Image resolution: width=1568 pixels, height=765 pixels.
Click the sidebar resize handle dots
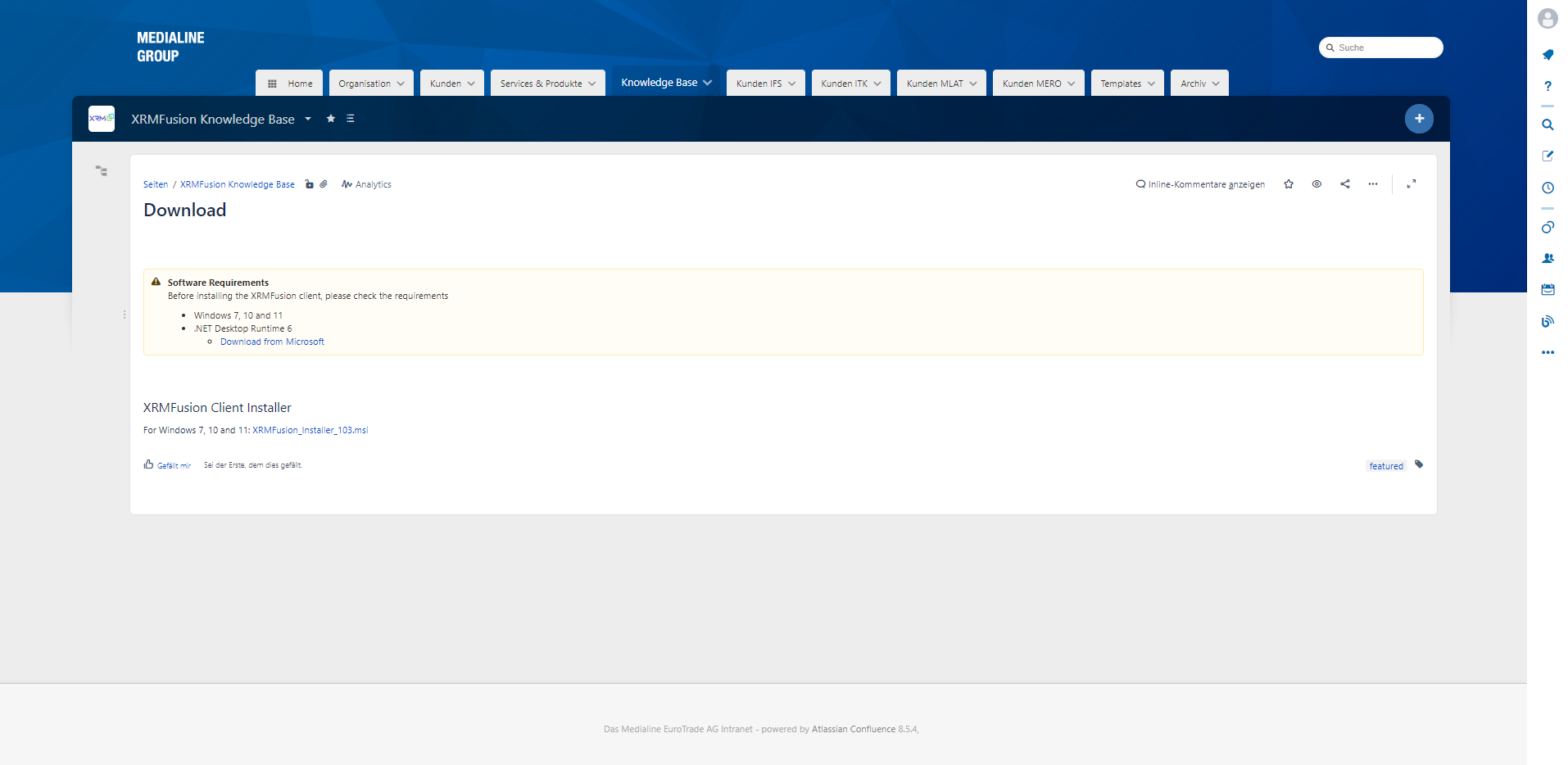click(125, 315)
